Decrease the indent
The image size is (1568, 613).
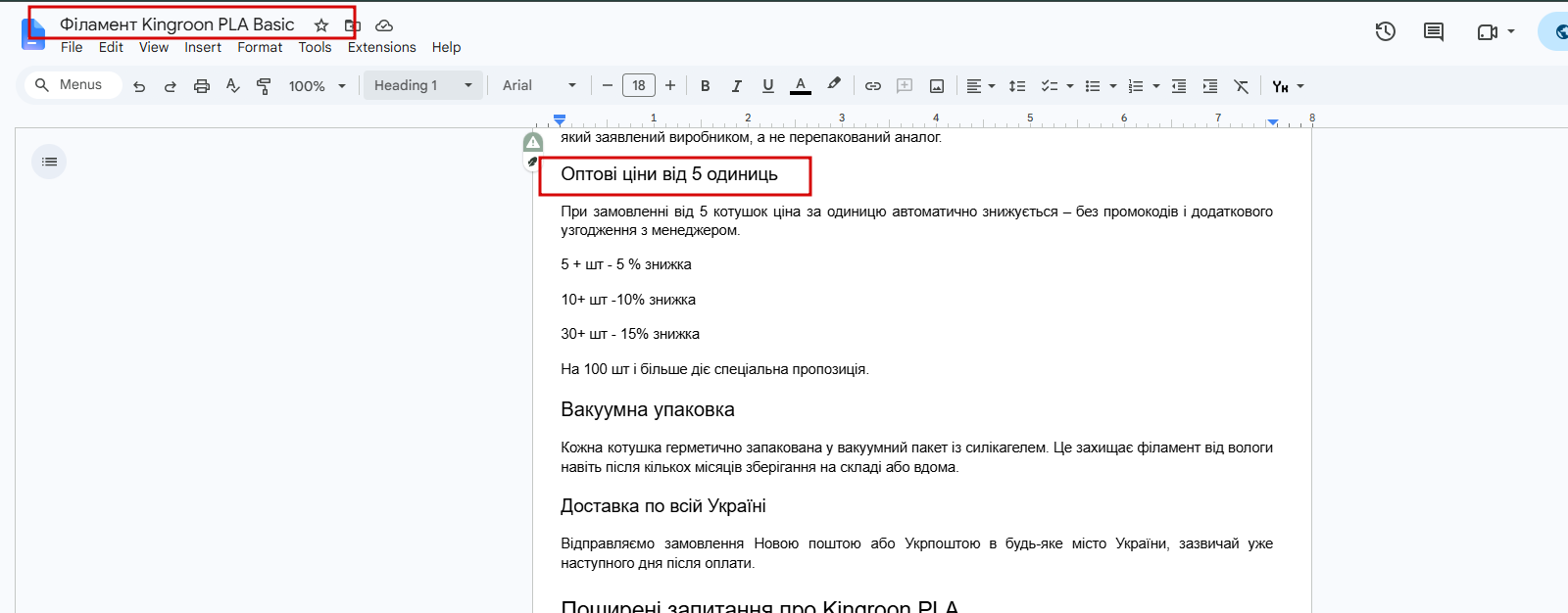pos(1179,86)
